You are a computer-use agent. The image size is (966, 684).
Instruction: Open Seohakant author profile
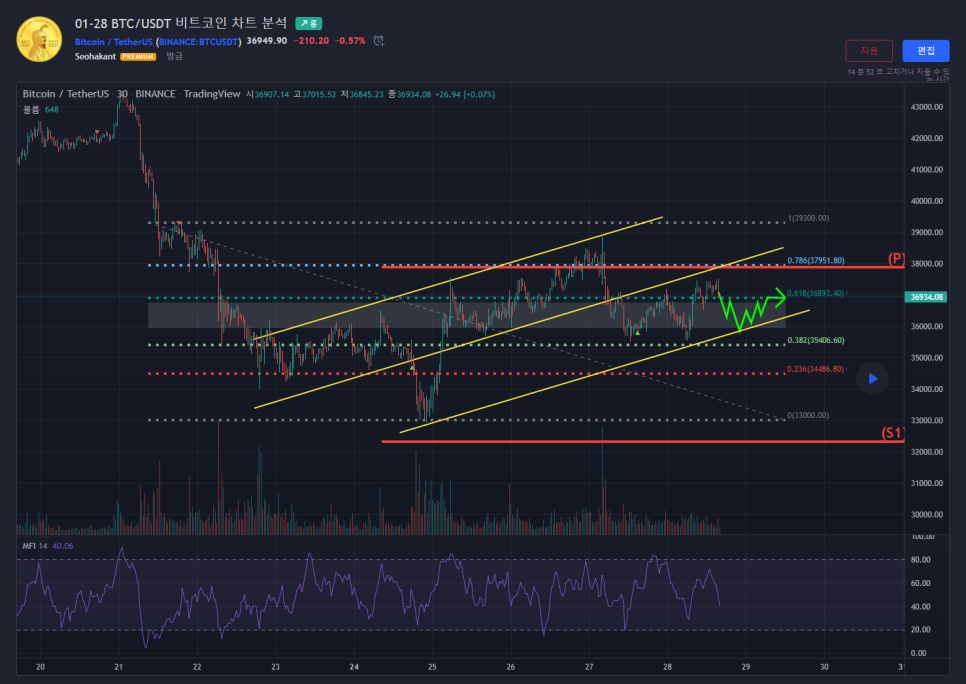pos(96,57)
